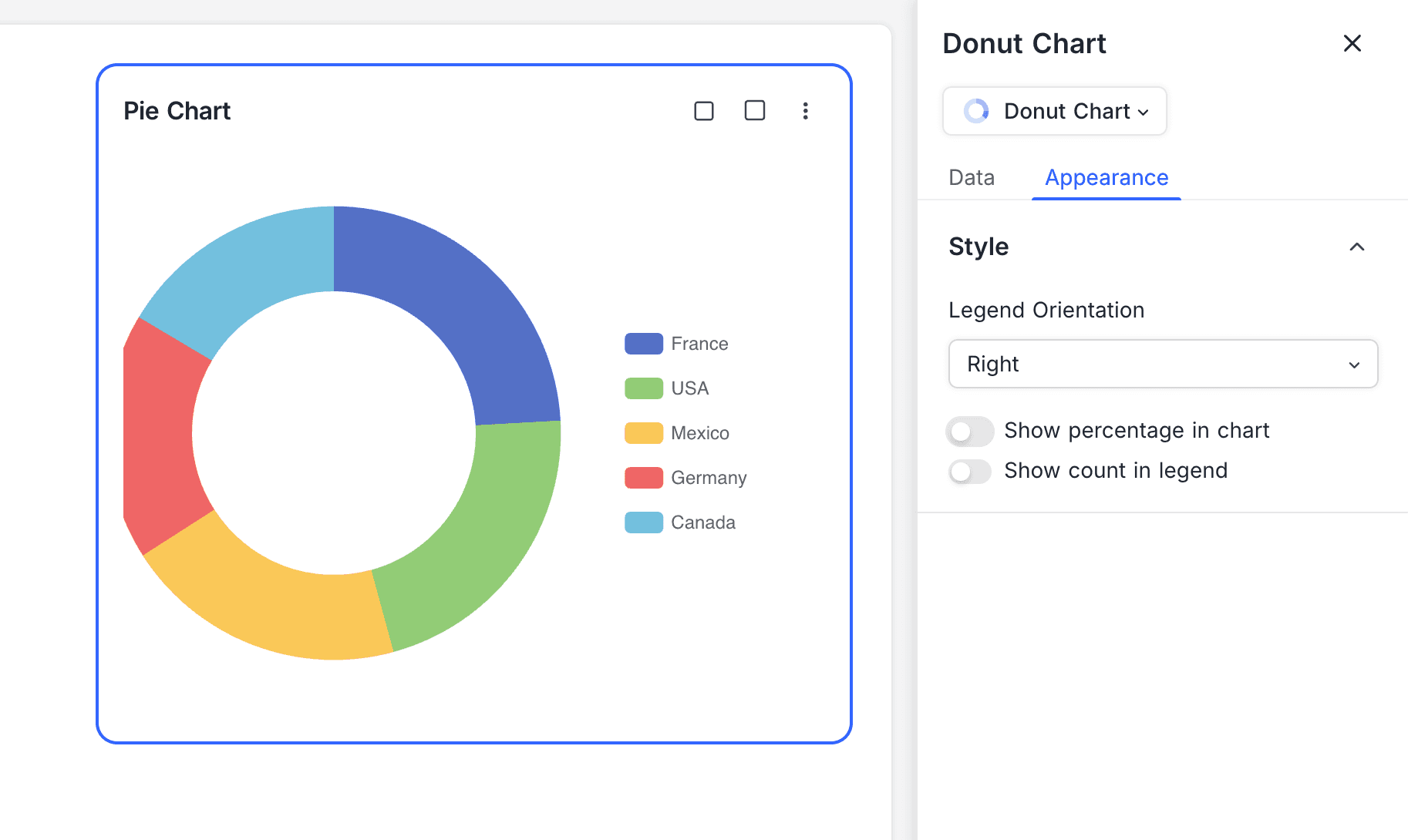Image resolution: width=1408 pixels, height=840 pixels.
Task: Open the three-dot options menu on Pie Chart
Action: [805, 111]
